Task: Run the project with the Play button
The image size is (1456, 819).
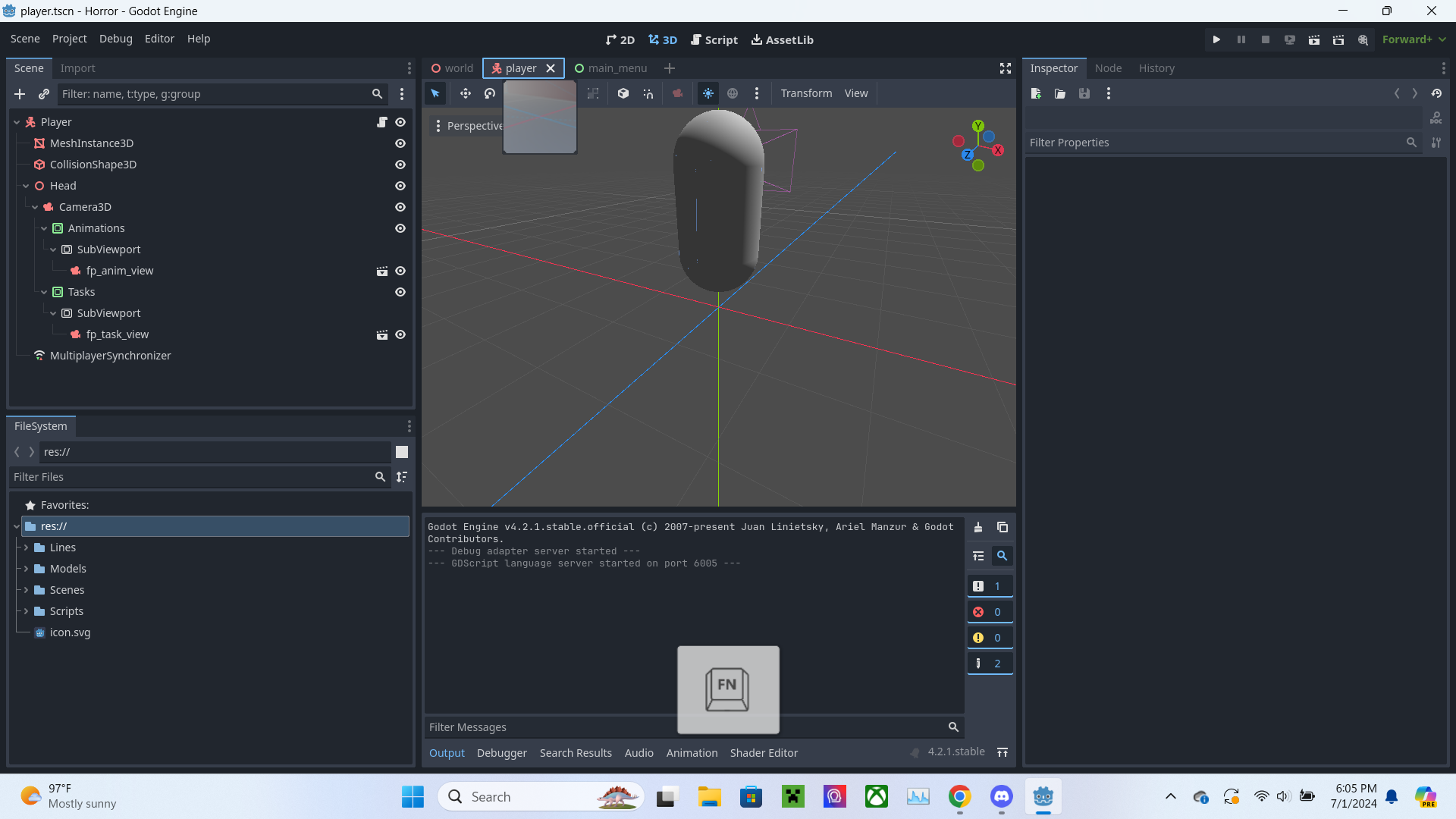Action: 1216,39
